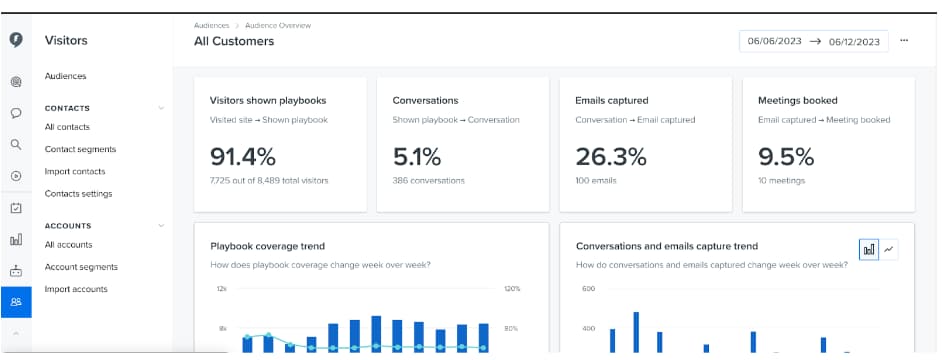Open Contacts settings

click(x=78, y=194)
